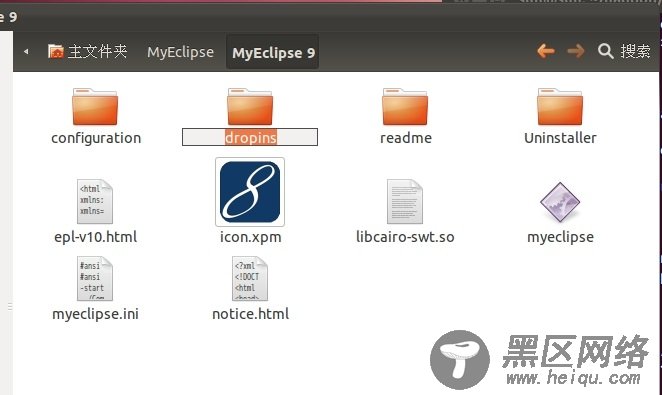Navigate to MyEclipse breadcrumb folder
Image resolution: width=662 pixels, height=395 pixels.
tap(180, 52)
